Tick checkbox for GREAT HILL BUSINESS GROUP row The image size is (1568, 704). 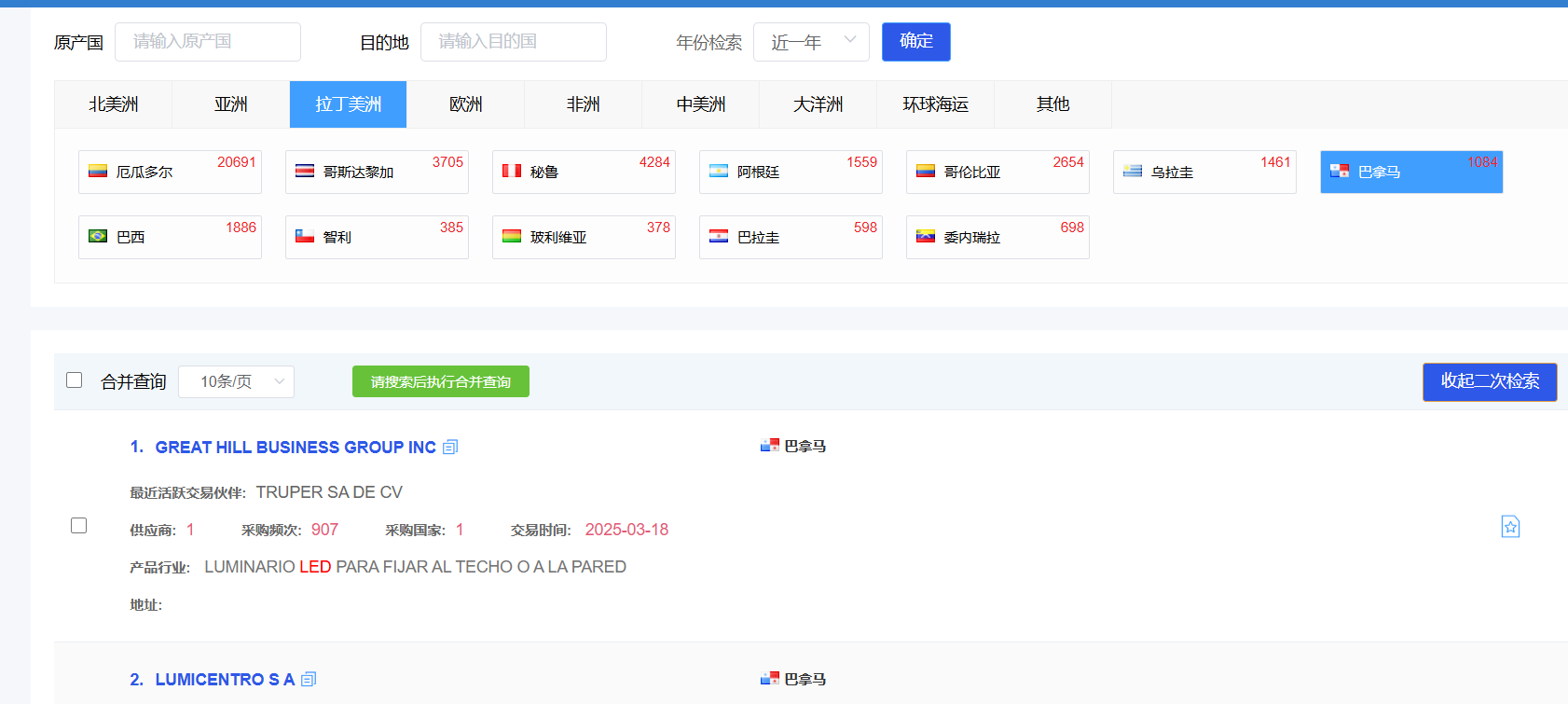[x=79, y=526]
